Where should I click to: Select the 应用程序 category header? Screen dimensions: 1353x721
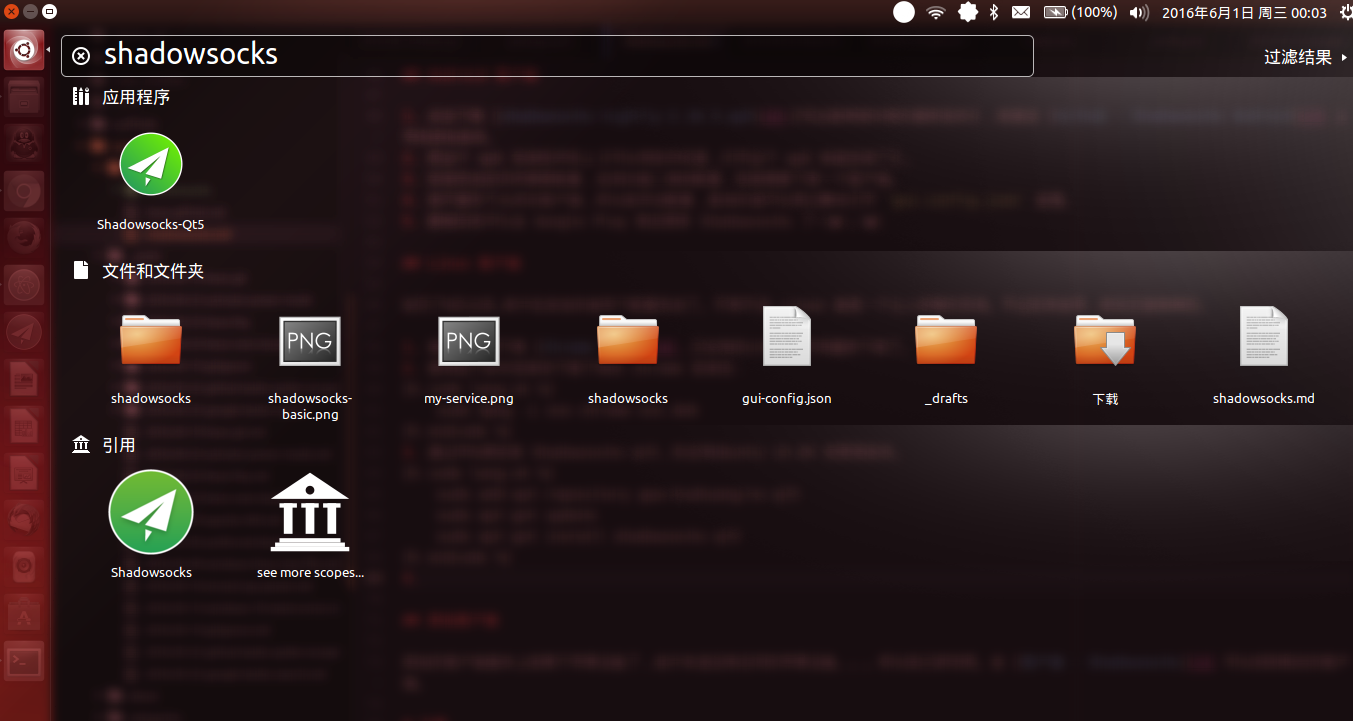coord(121,97)
